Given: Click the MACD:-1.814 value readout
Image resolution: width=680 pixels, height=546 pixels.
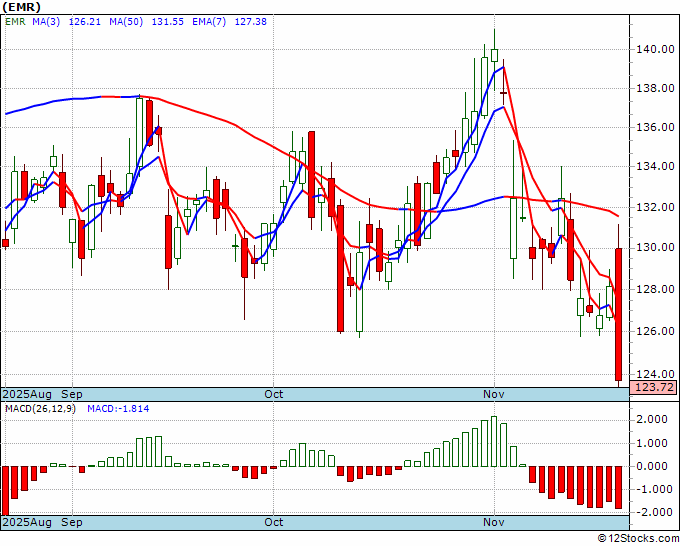Looking at the screenshot, I should pos(118,409).
